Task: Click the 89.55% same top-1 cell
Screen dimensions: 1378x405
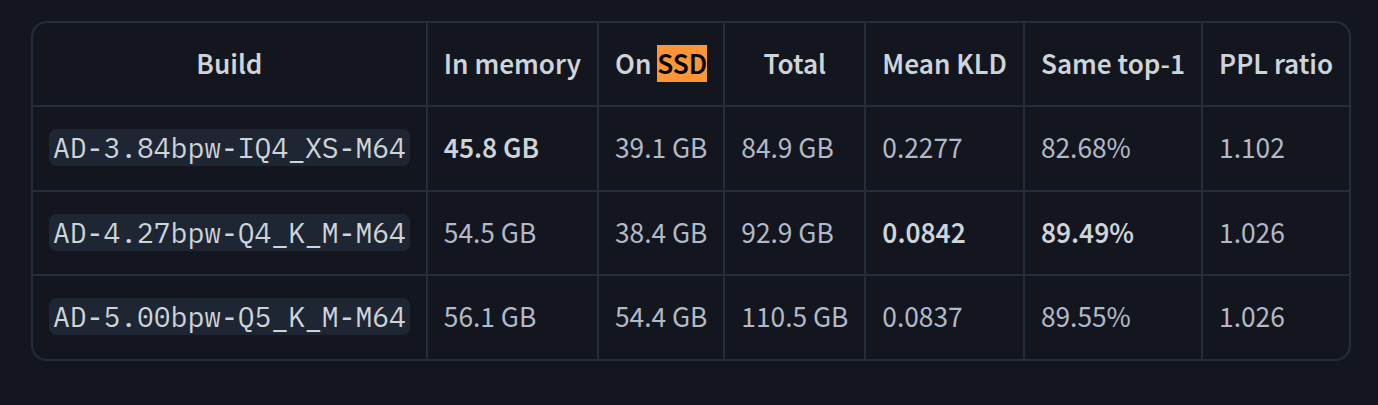Action: click(1086, 318)
